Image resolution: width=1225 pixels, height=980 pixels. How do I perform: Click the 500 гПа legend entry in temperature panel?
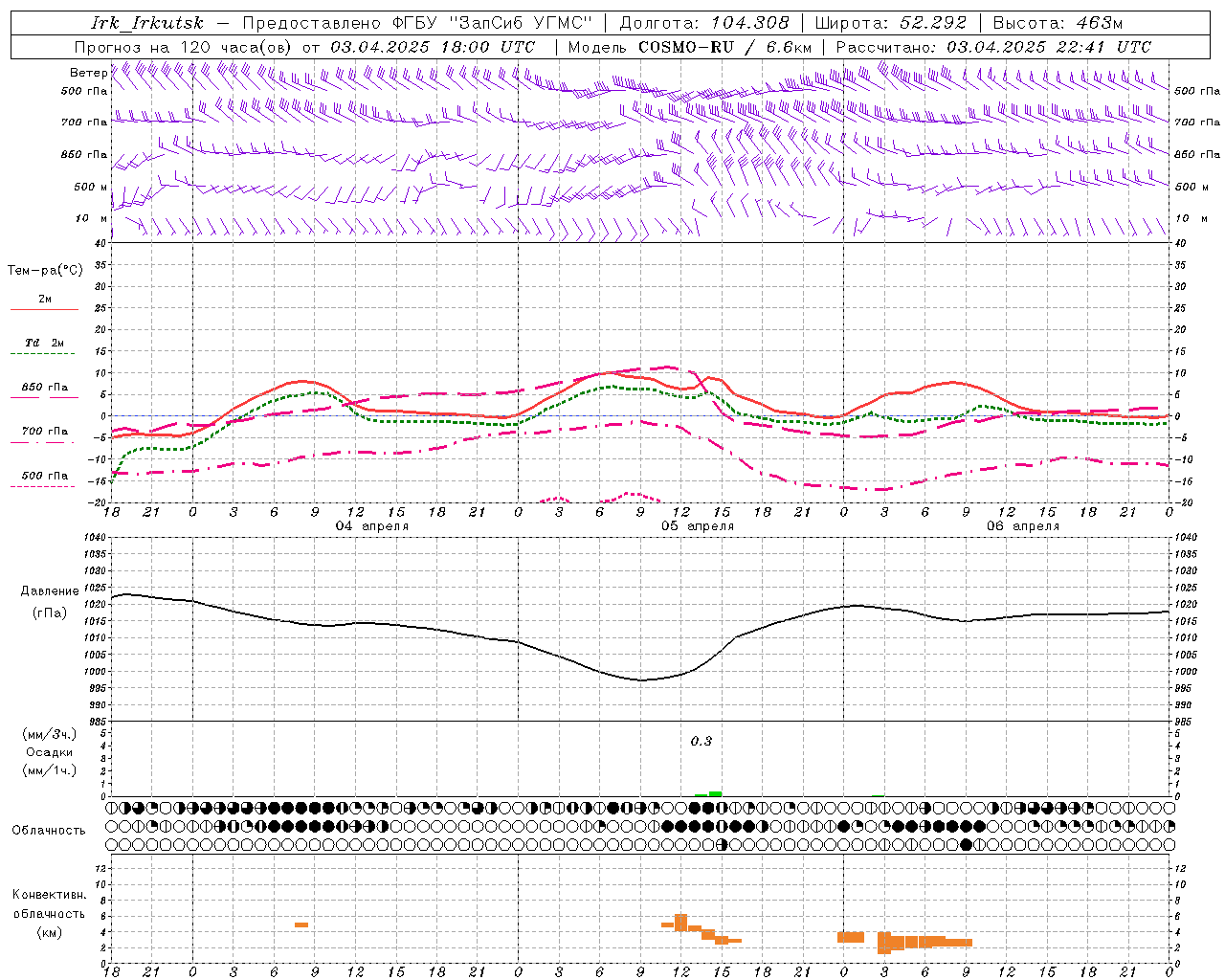45,479
